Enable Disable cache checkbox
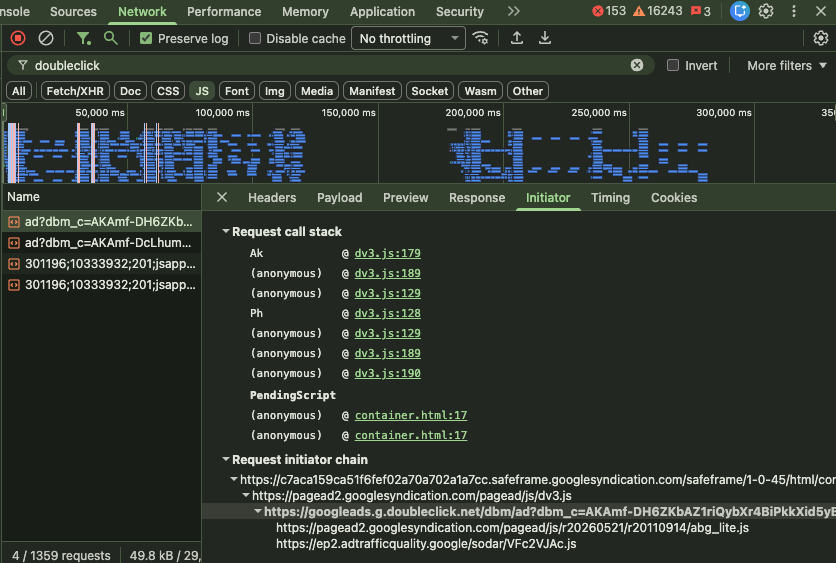 tap(255, 38)
